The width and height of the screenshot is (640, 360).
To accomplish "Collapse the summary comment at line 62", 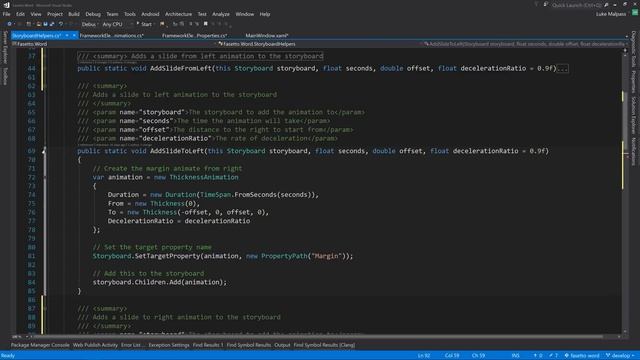I will (44, 86).
